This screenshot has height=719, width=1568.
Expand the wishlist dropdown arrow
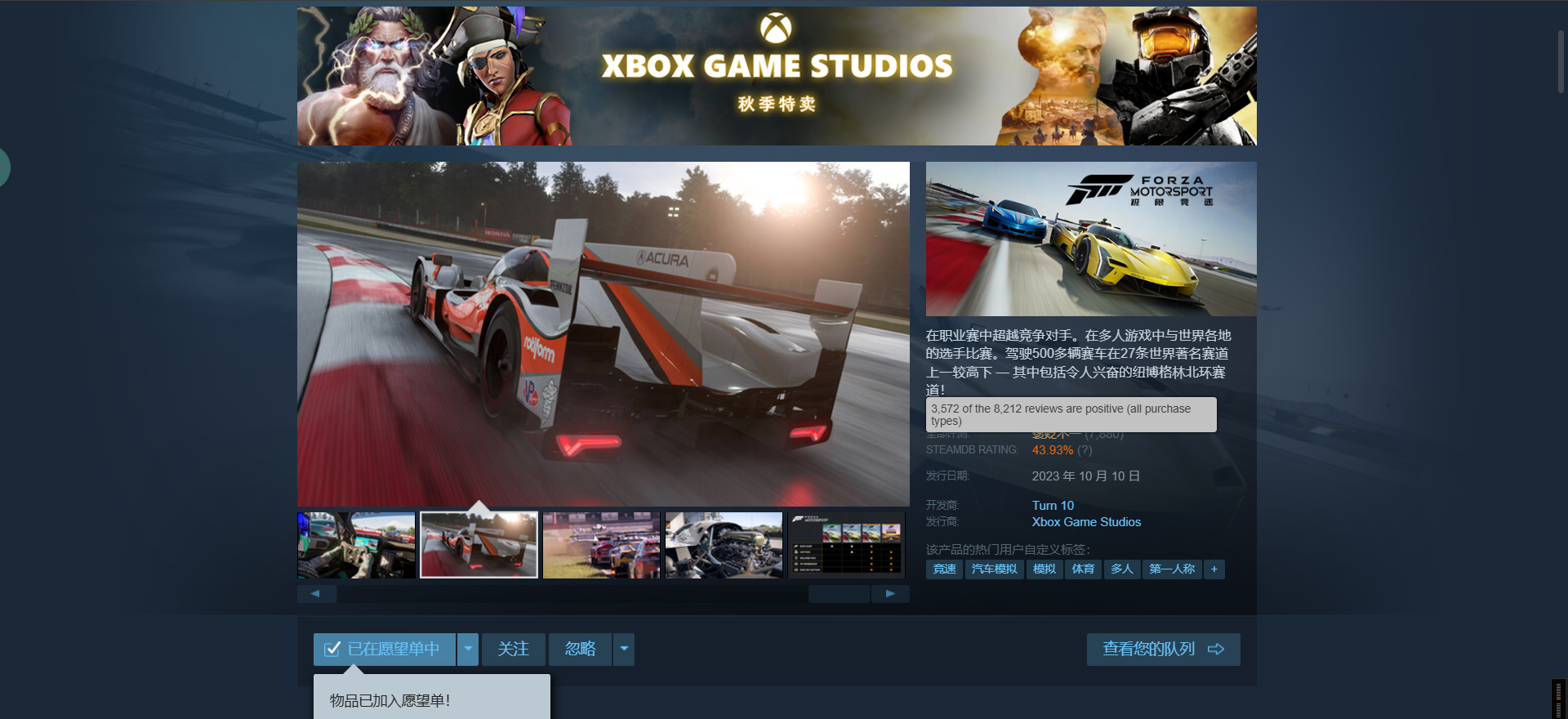coord(468,650)
